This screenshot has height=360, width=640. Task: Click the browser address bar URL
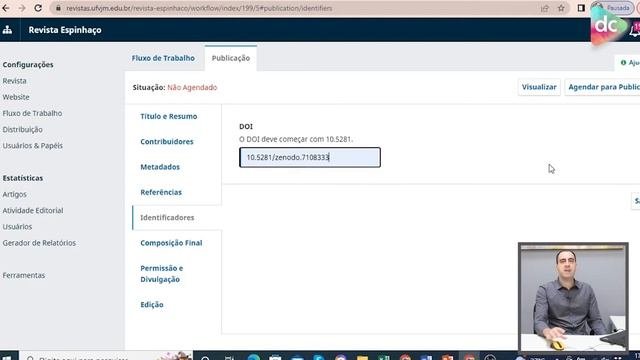pos(199,8)
